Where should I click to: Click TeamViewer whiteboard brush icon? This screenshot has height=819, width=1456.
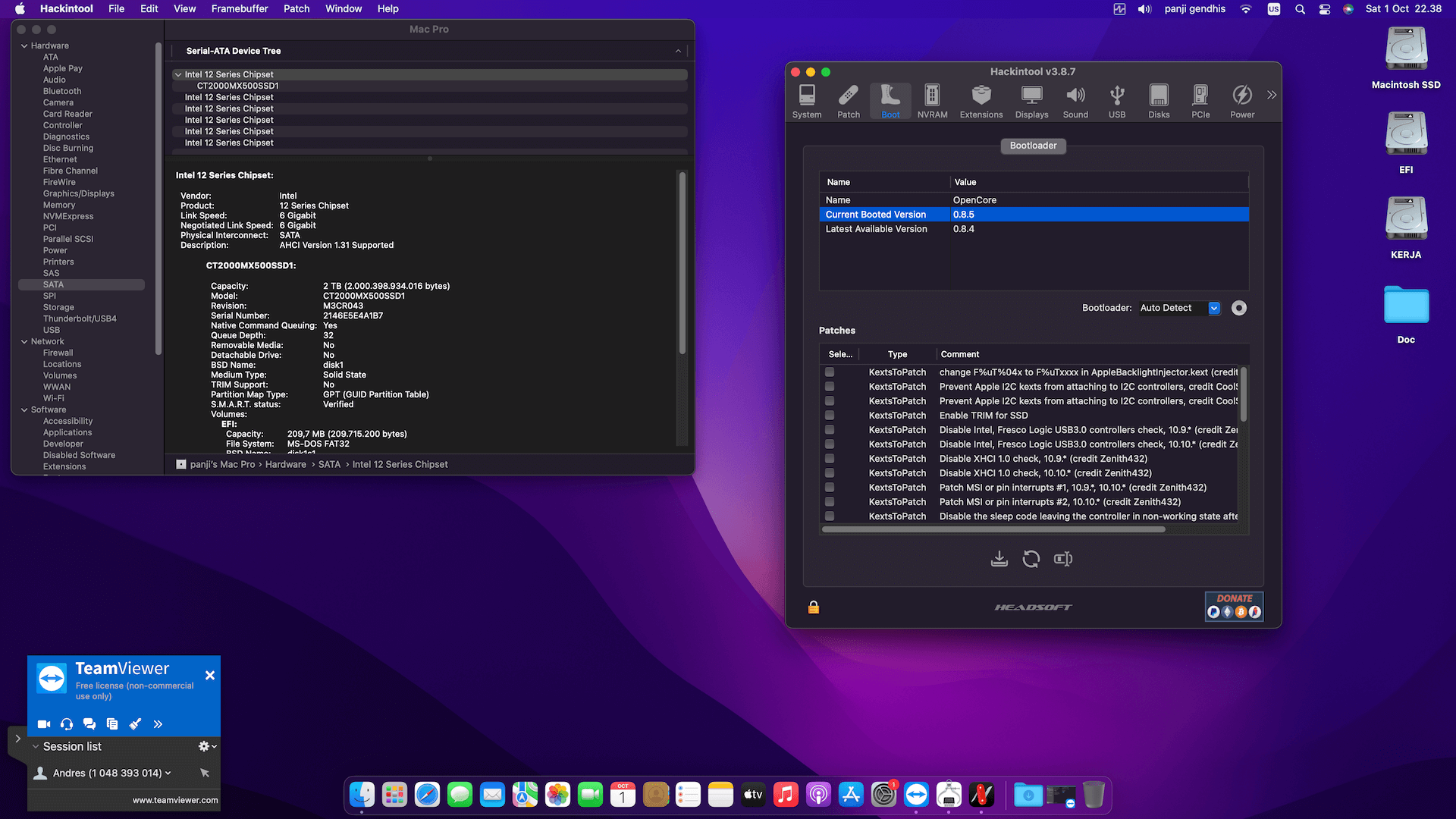(135, 724)
